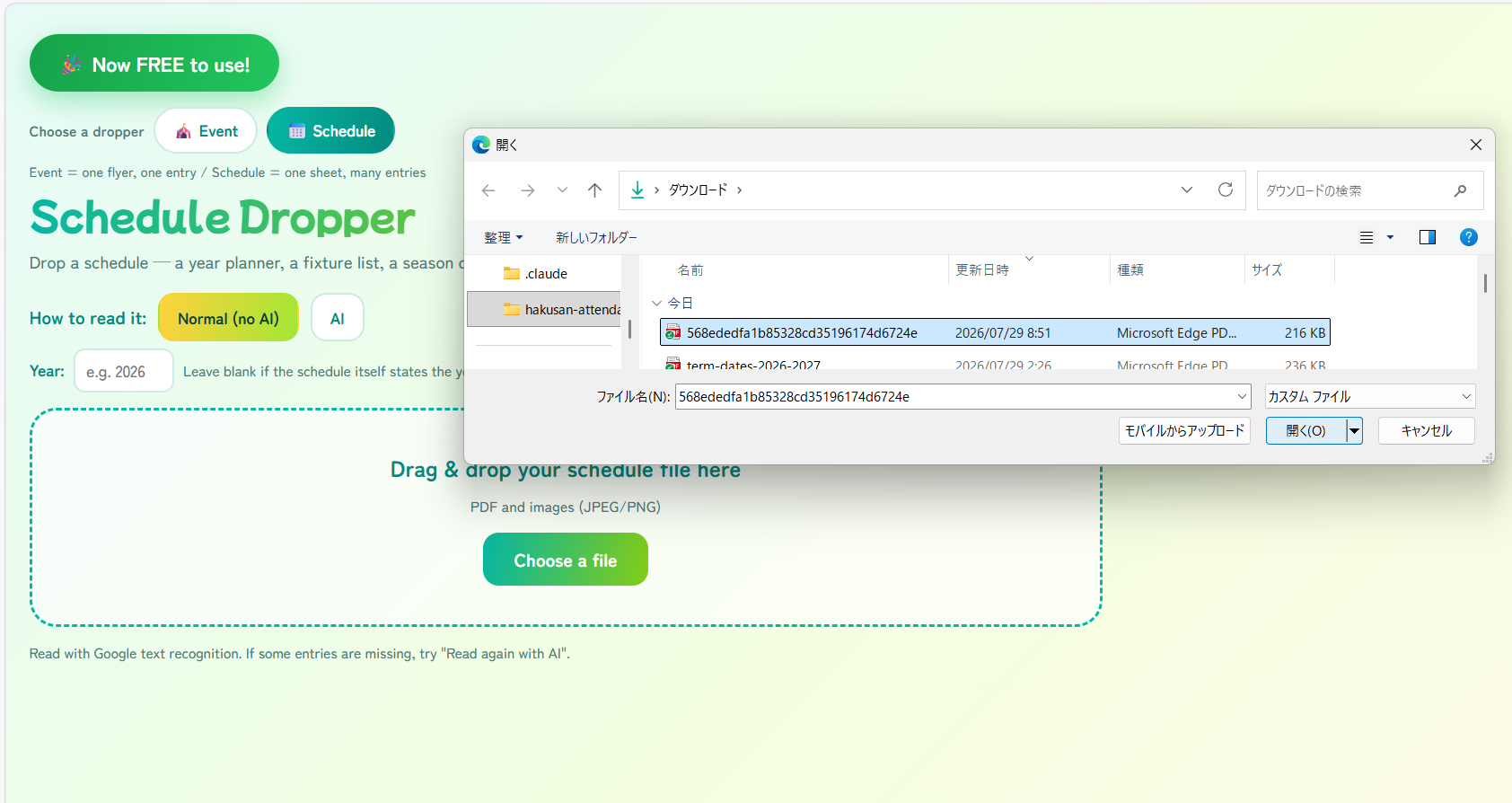Sort by 名前 column header
Viewport: 1512px width, 803px height.
point(690,269)
